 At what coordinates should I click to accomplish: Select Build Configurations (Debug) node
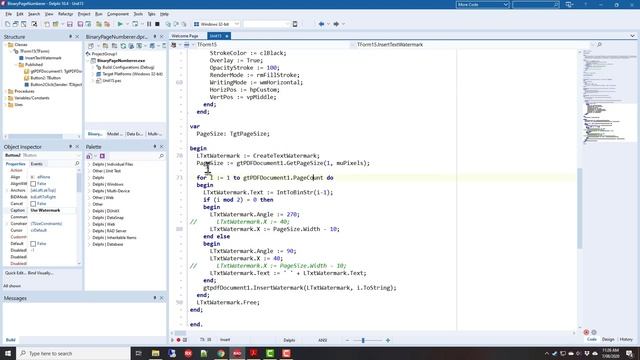click(x=128, y=67)
